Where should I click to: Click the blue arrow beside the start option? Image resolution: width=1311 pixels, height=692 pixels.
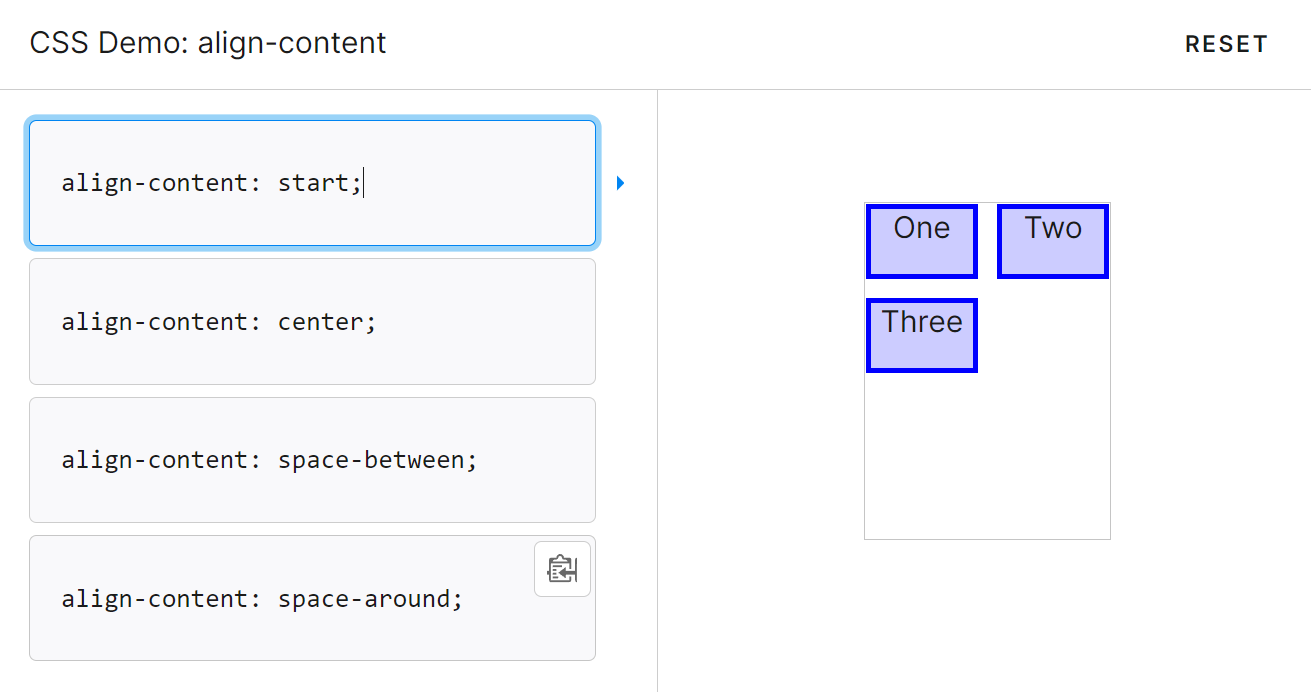(x=620, y=183)
